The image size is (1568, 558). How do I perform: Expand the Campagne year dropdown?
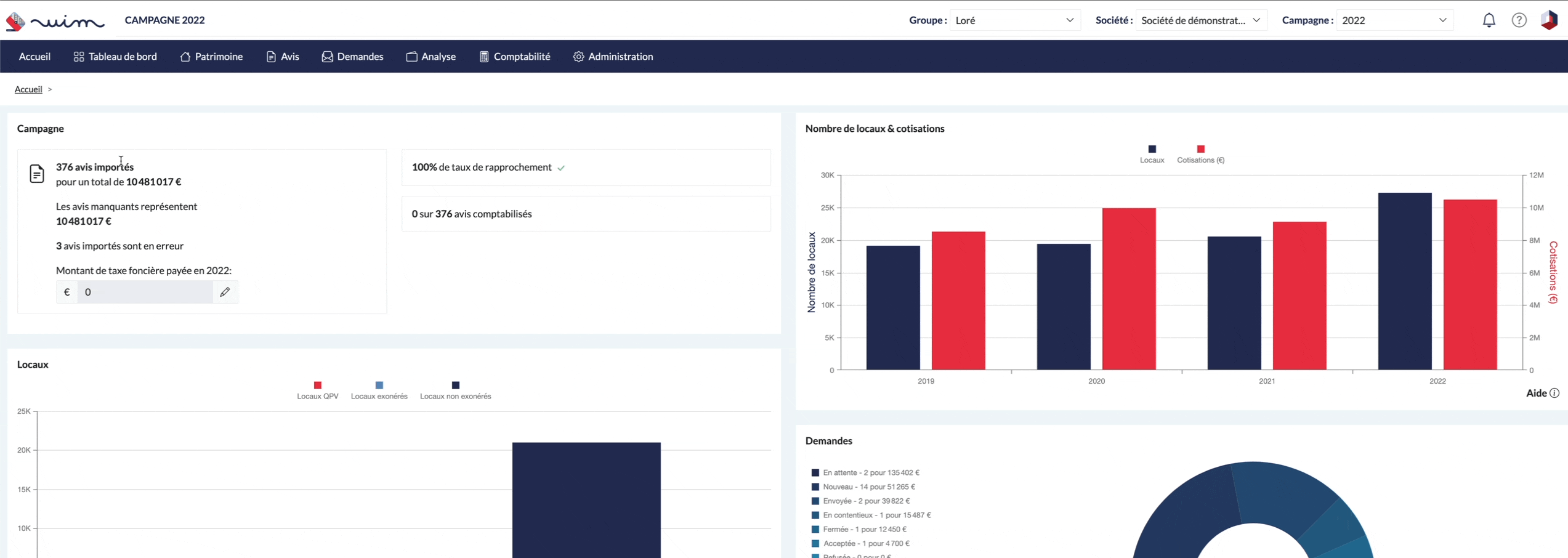click(1394, 20)
